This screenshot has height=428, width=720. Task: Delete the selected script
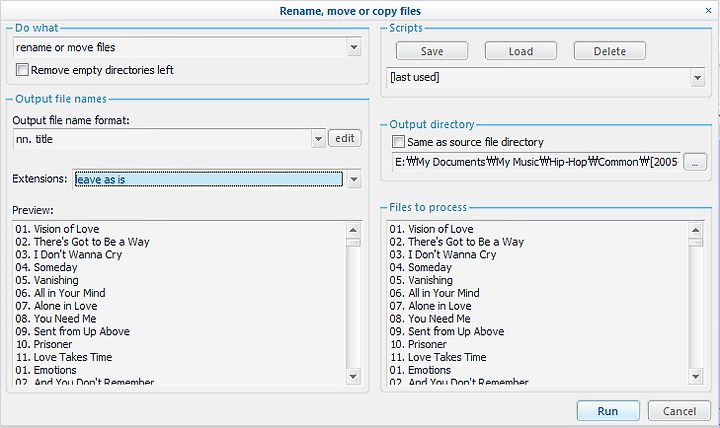tap(610, 51)
